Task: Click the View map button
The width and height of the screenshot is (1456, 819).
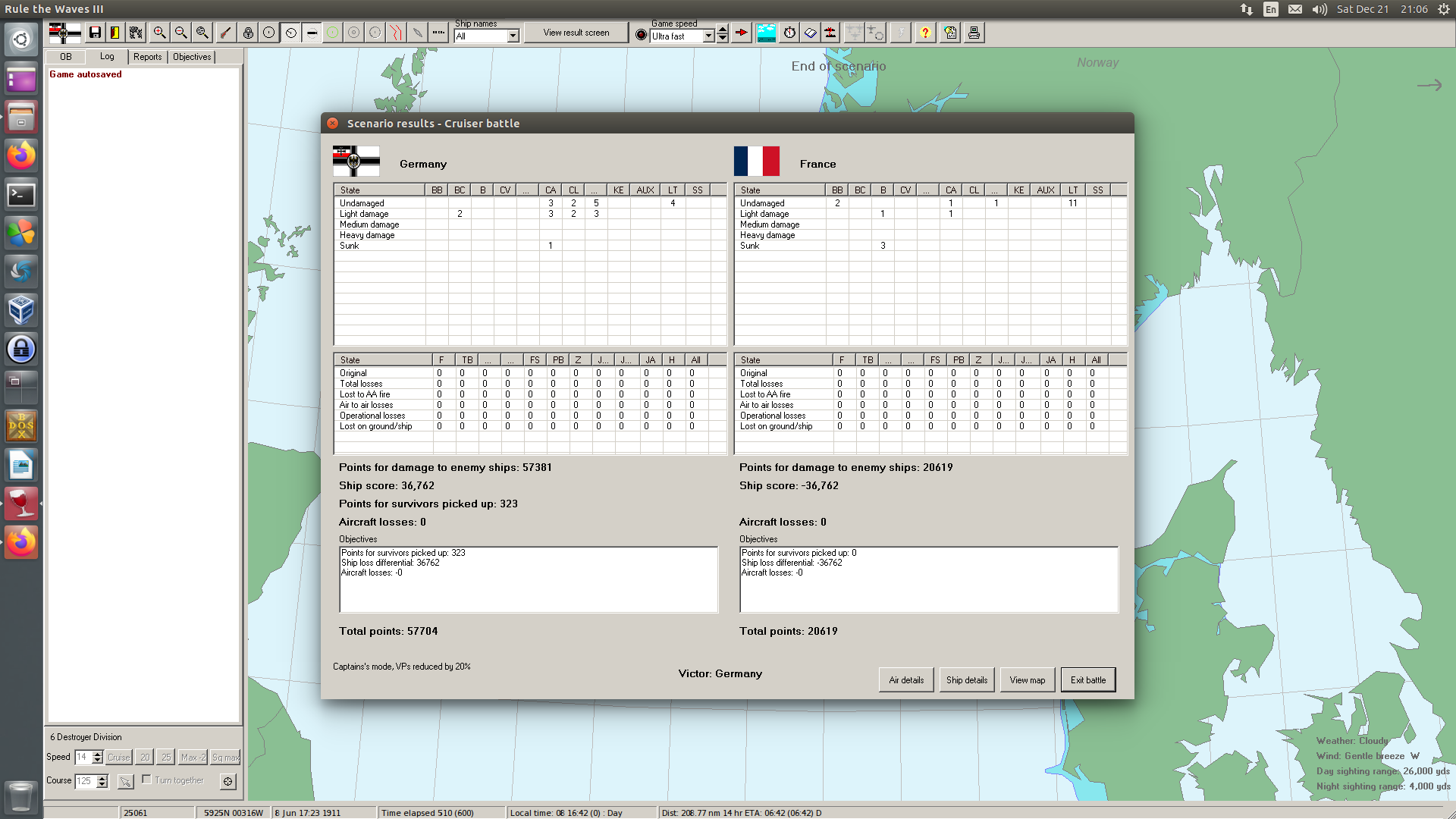Action: click(x=1028, y=679)
